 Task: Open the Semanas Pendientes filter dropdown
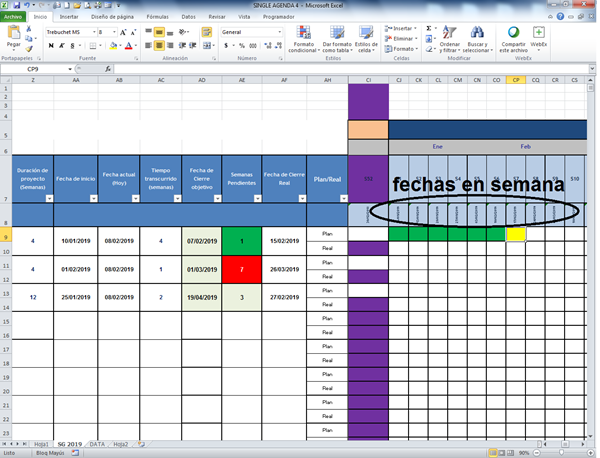click(x=256, y=199)
